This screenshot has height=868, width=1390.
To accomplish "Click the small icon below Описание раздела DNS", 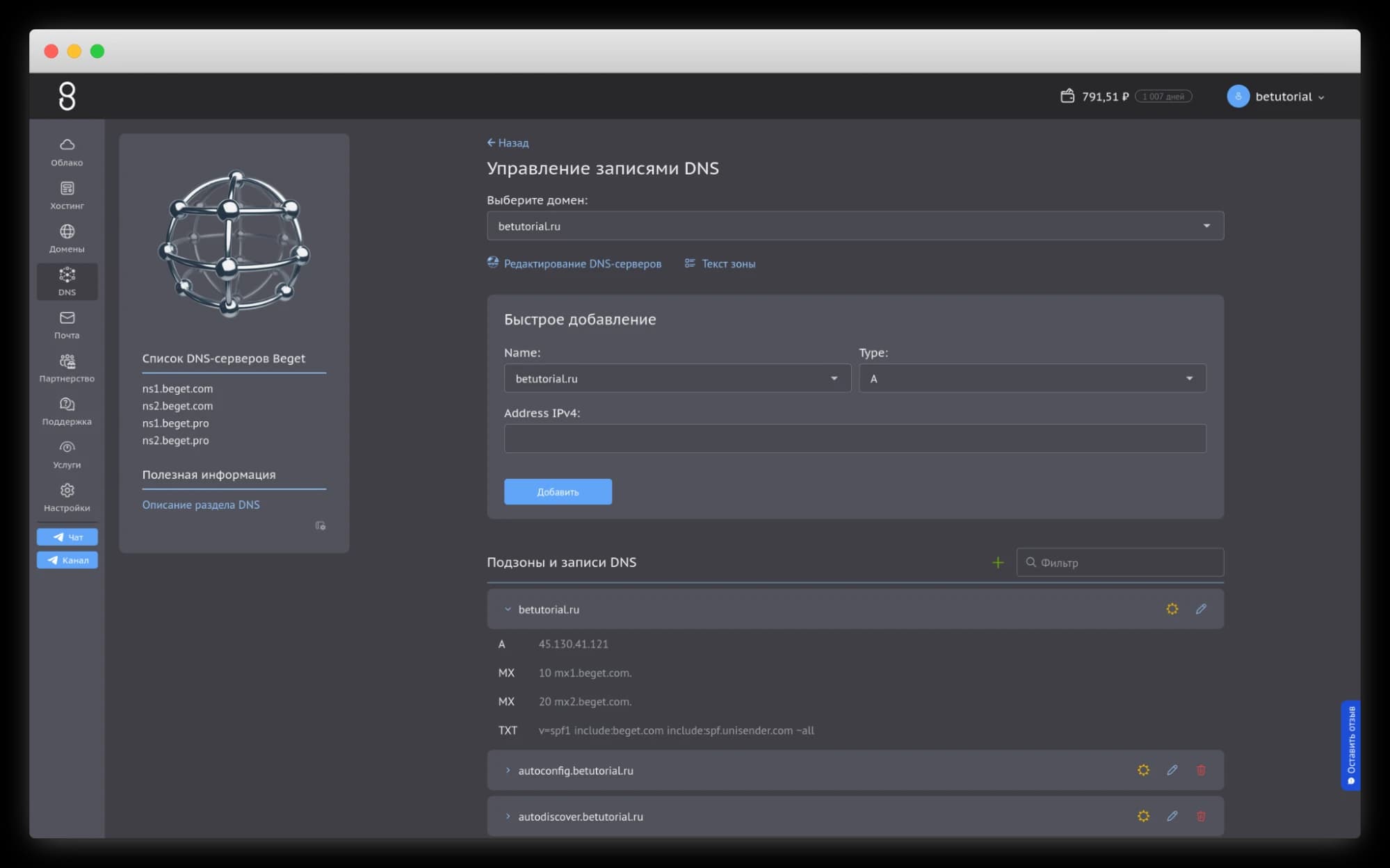I will point(321,525).
